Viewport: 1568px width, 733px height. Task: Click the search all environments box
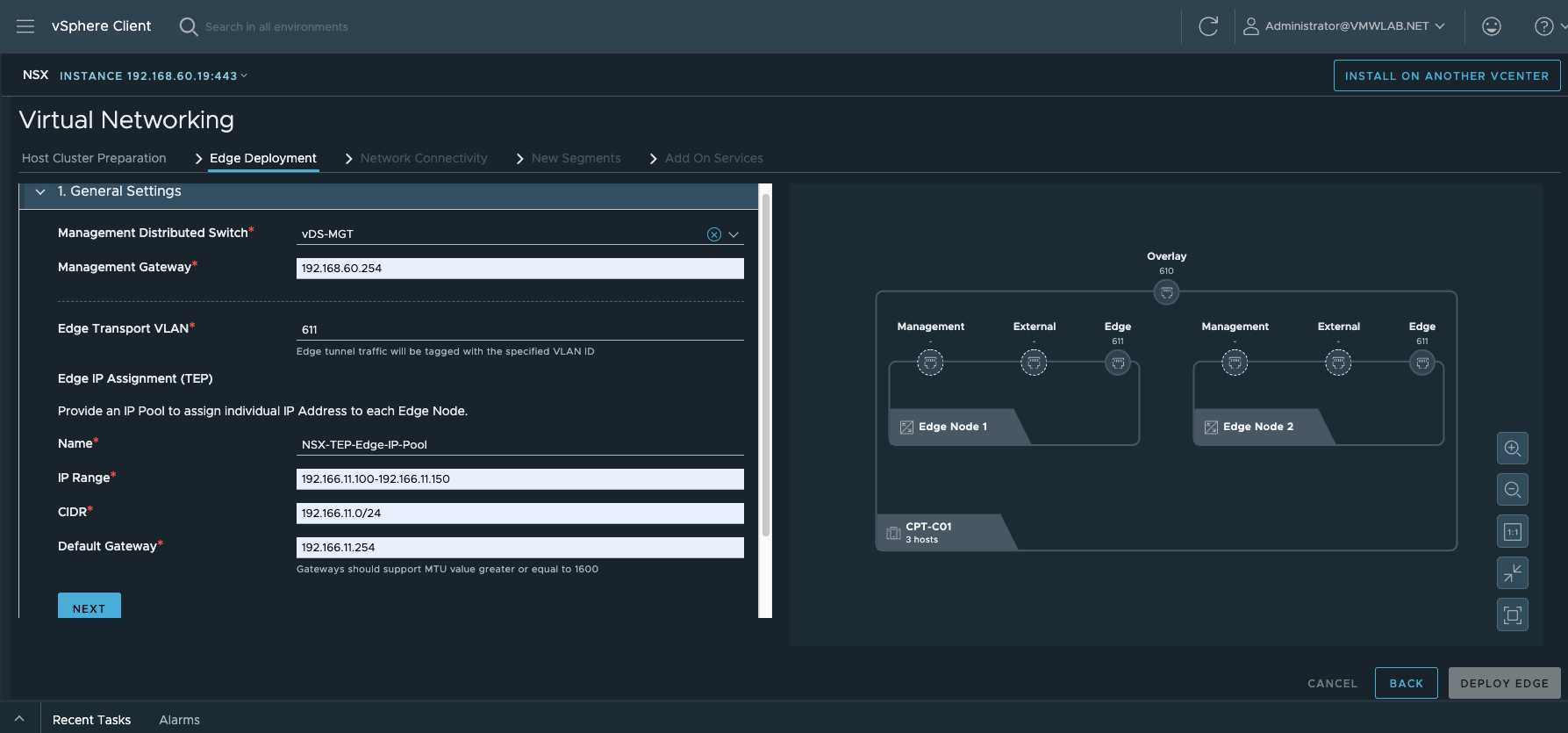point(276,27)
